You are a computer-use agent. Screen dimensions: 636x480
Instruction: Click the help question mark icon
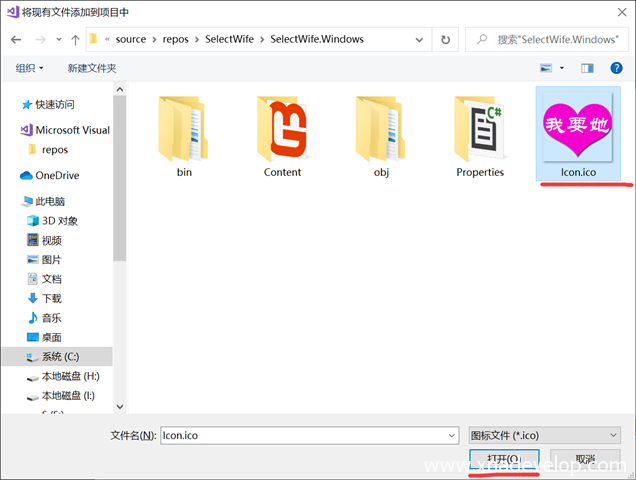615,68
